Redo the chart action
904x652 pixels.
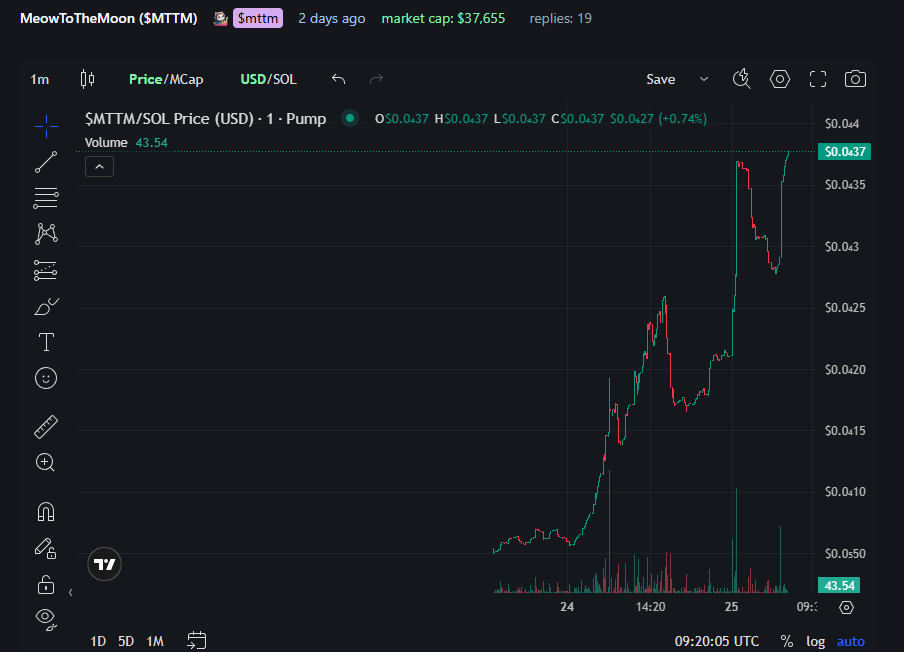coord(376,79)
